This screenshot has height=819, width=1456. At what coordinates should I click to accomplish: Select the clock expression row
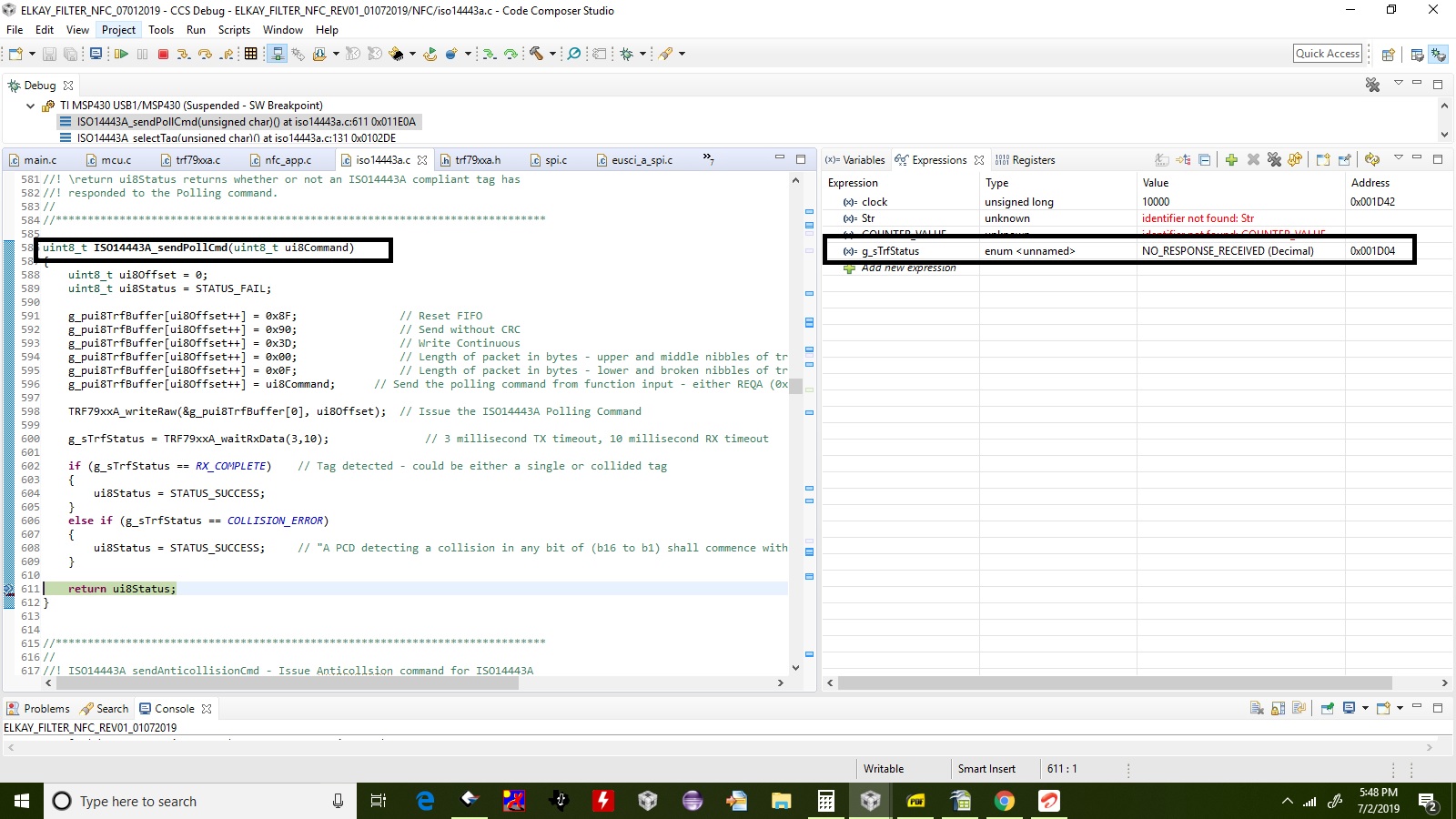(1119, 202)
